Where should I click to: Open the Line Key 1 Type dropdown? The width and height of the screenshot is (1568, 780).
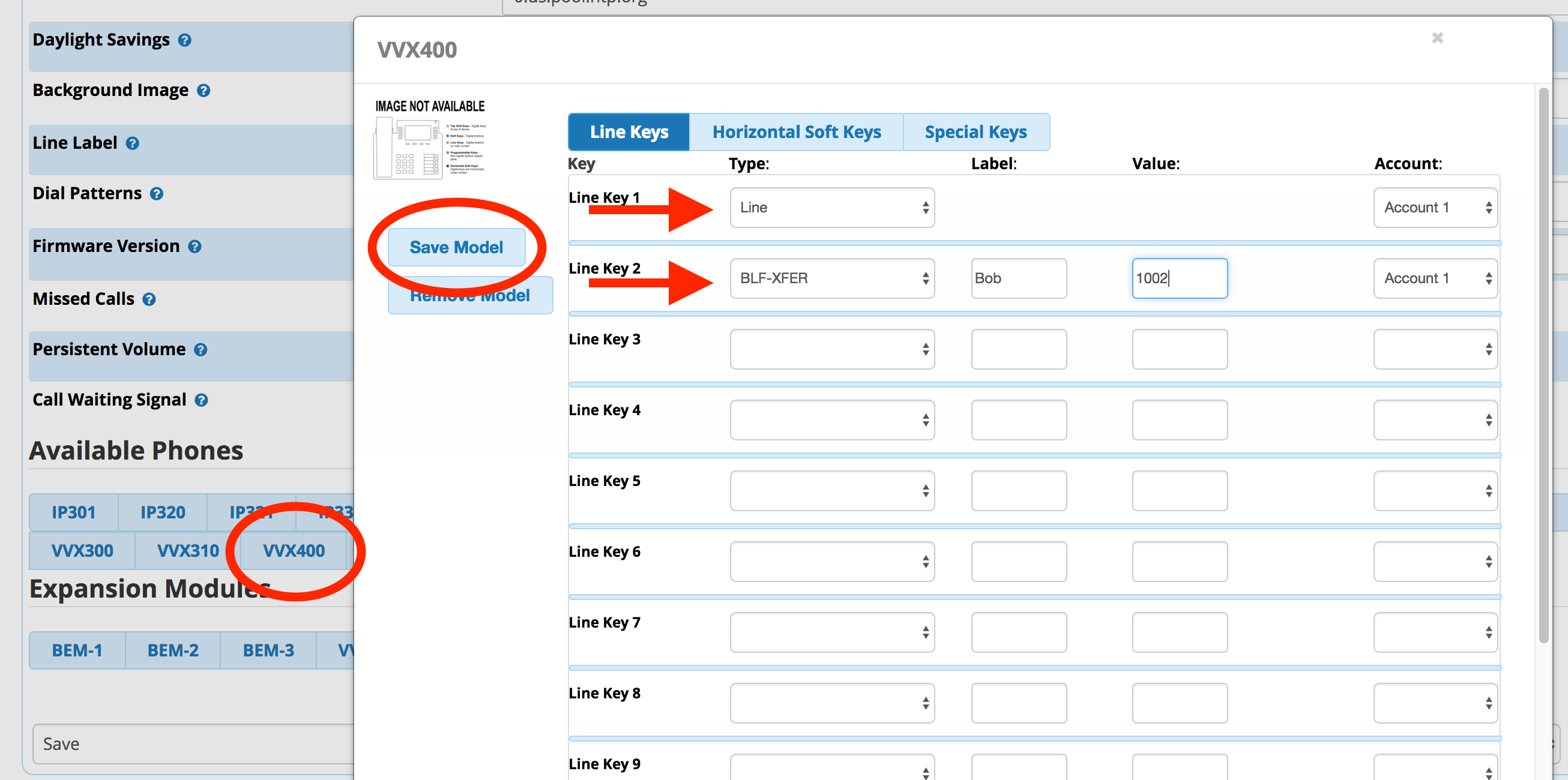point(831,208)
